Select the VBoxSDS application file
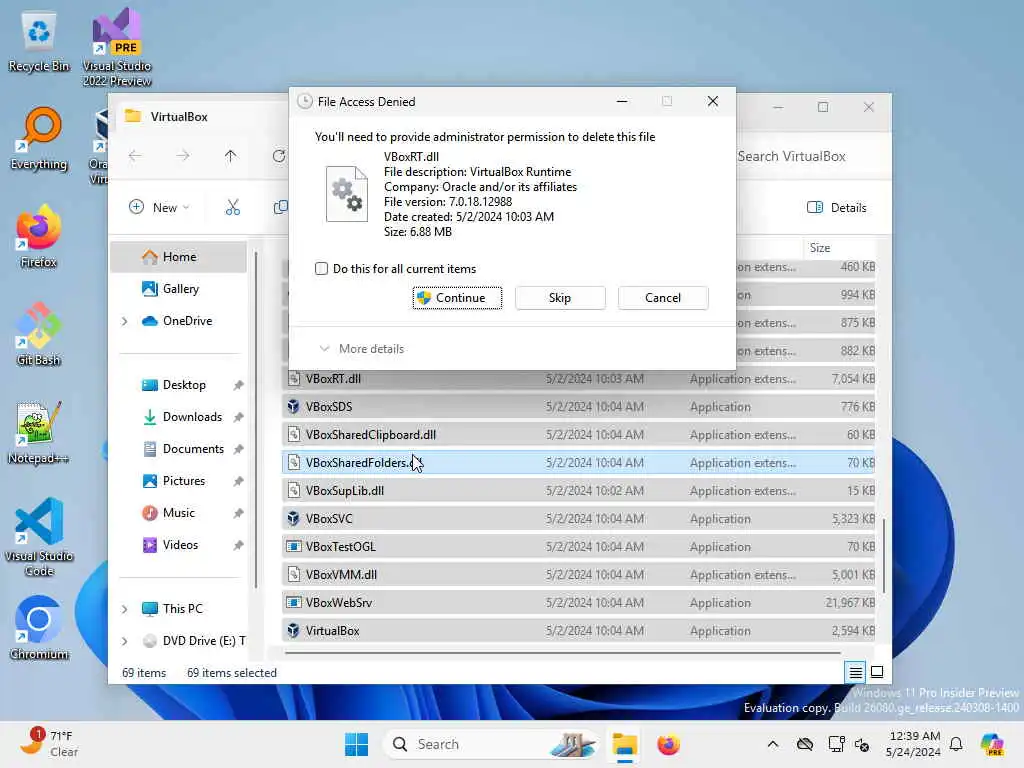 (x=578, y=406)
